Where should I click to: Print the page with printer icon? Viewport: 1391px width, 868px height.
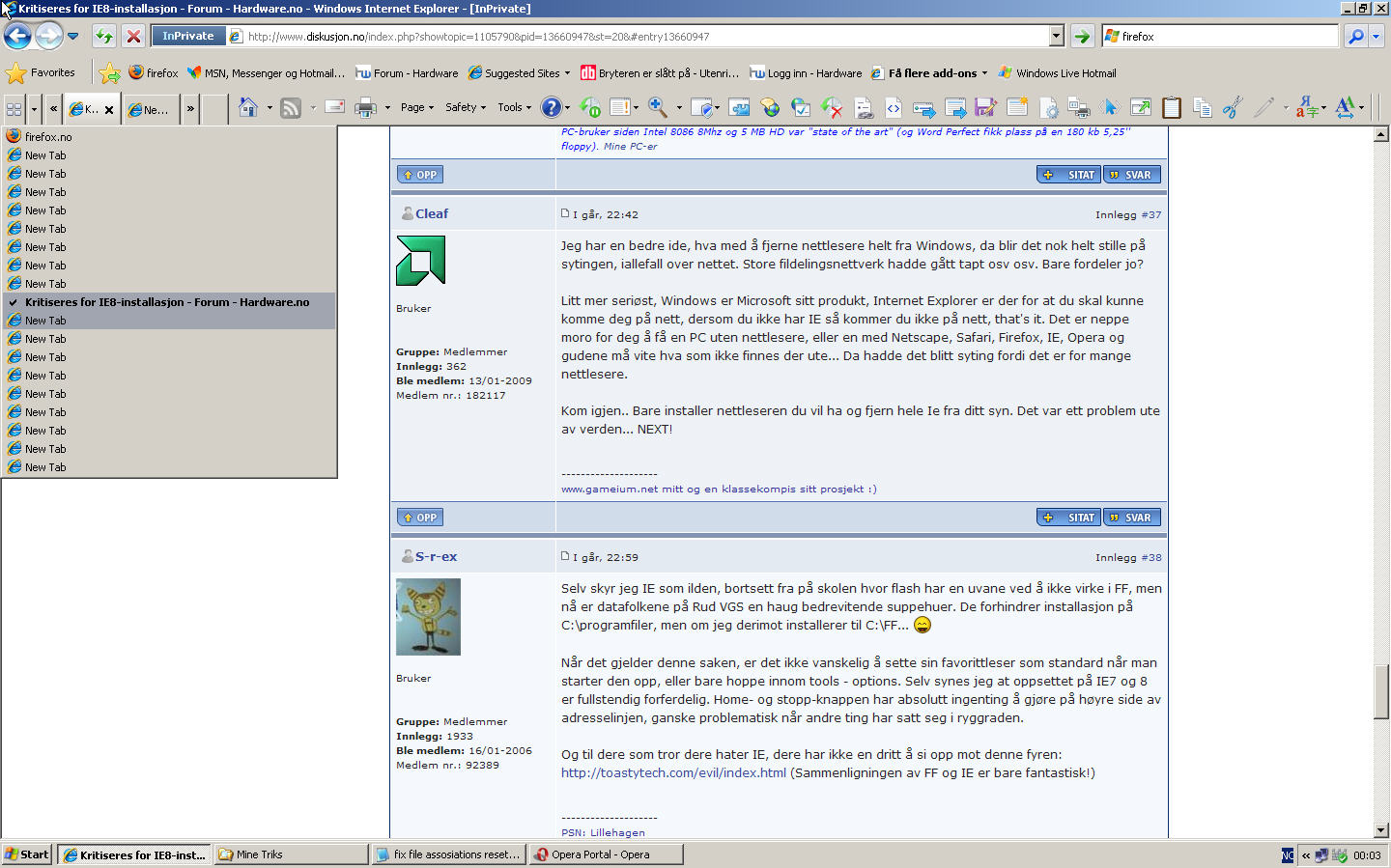[x=365, y=107]
